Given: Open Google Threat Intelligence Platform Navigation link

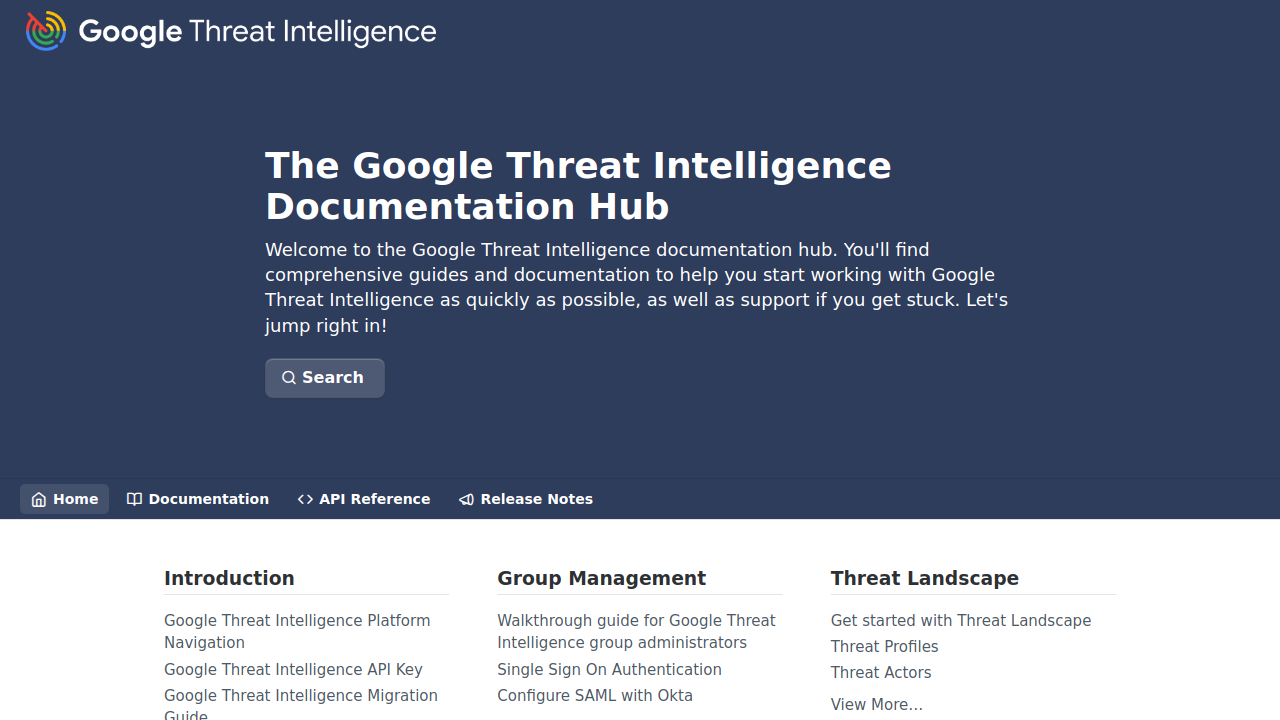Looking at the screenshot, I should click(x=297, y=631).
